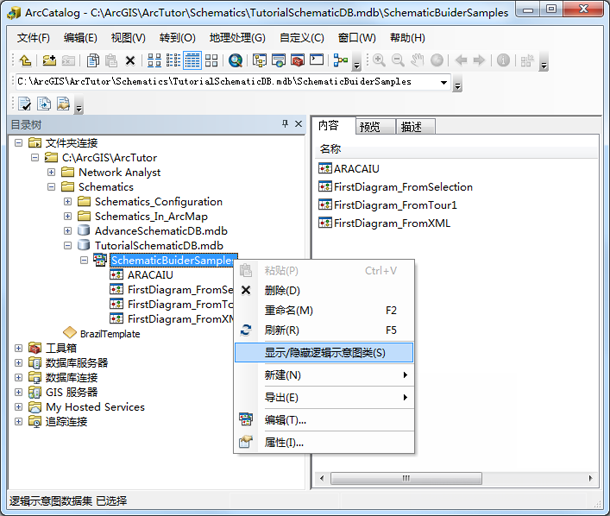The height and width of the screenshot is (516, 610).
Task: Switch to thumbnails view in toolbar
Action: [x=210, y=60]
